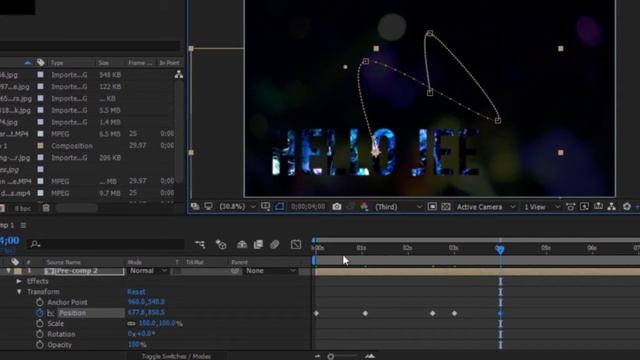
Task: Click the zoom out icon on timeline
Action: pyautogui.click(x=318, y=356)
